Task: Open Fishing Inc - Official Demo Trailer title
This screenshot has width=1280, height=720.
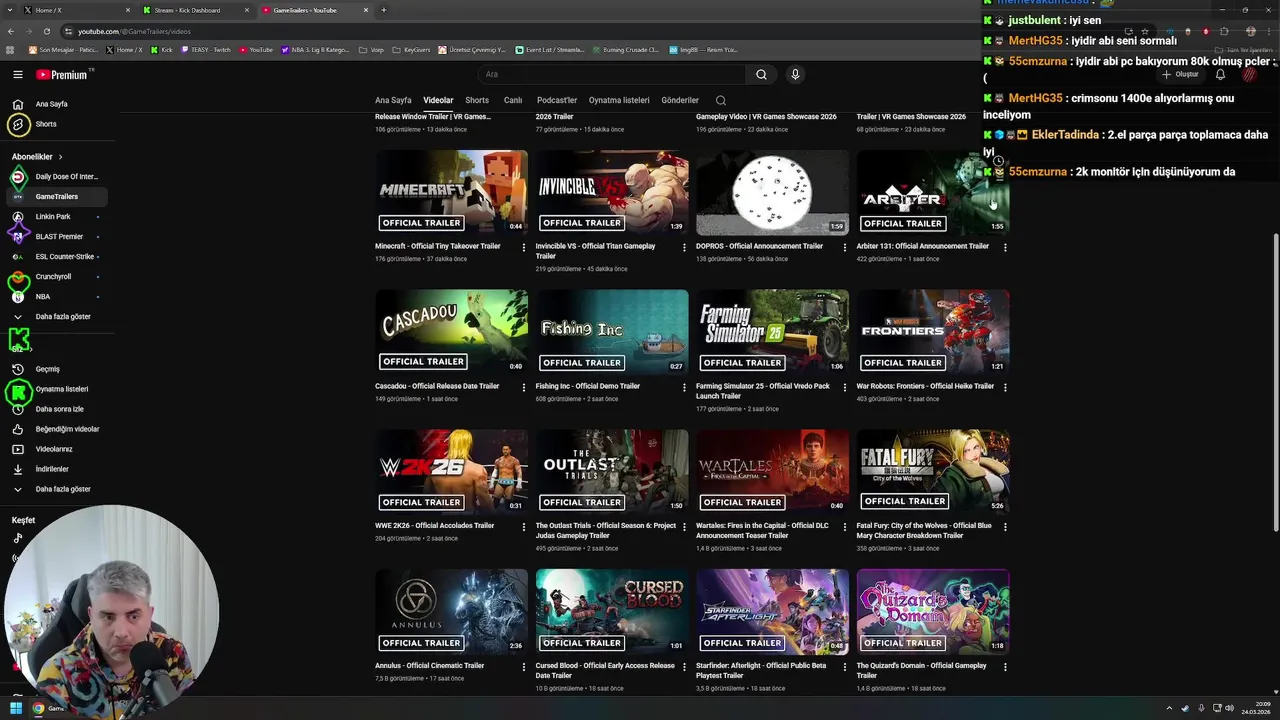Action: point(587,386)
